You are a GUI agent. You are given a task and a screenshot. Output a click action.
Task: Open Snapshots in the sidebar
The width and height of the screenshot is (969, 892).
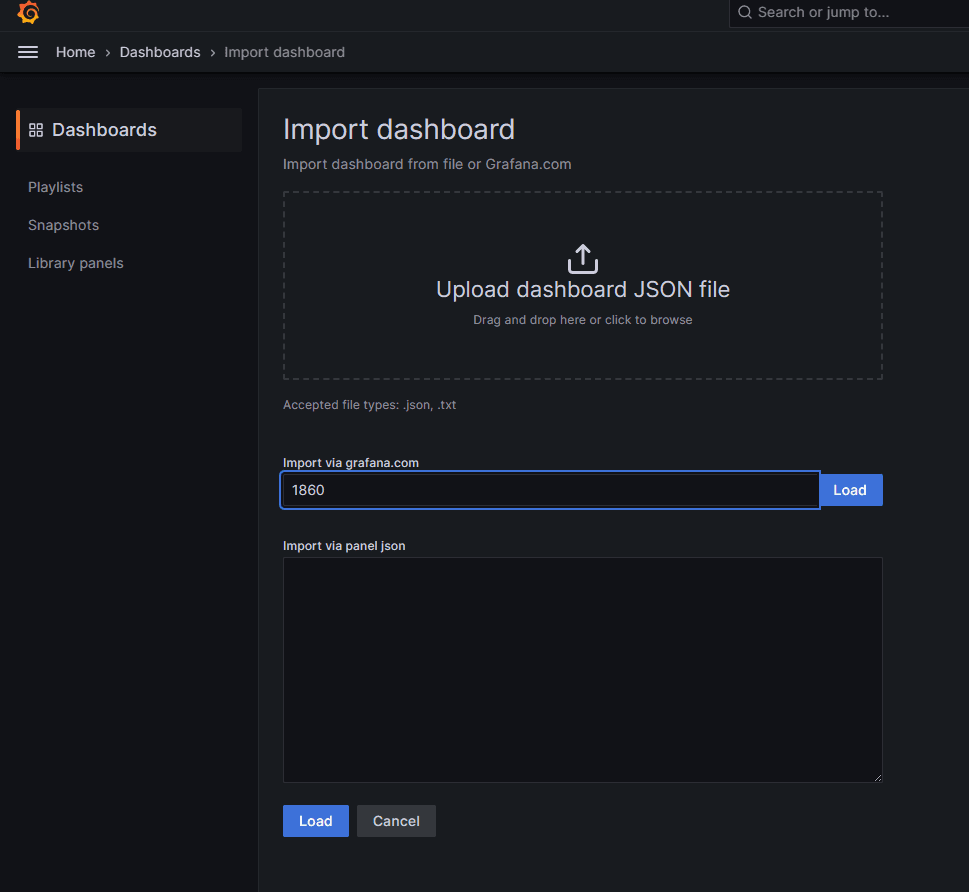64,225
